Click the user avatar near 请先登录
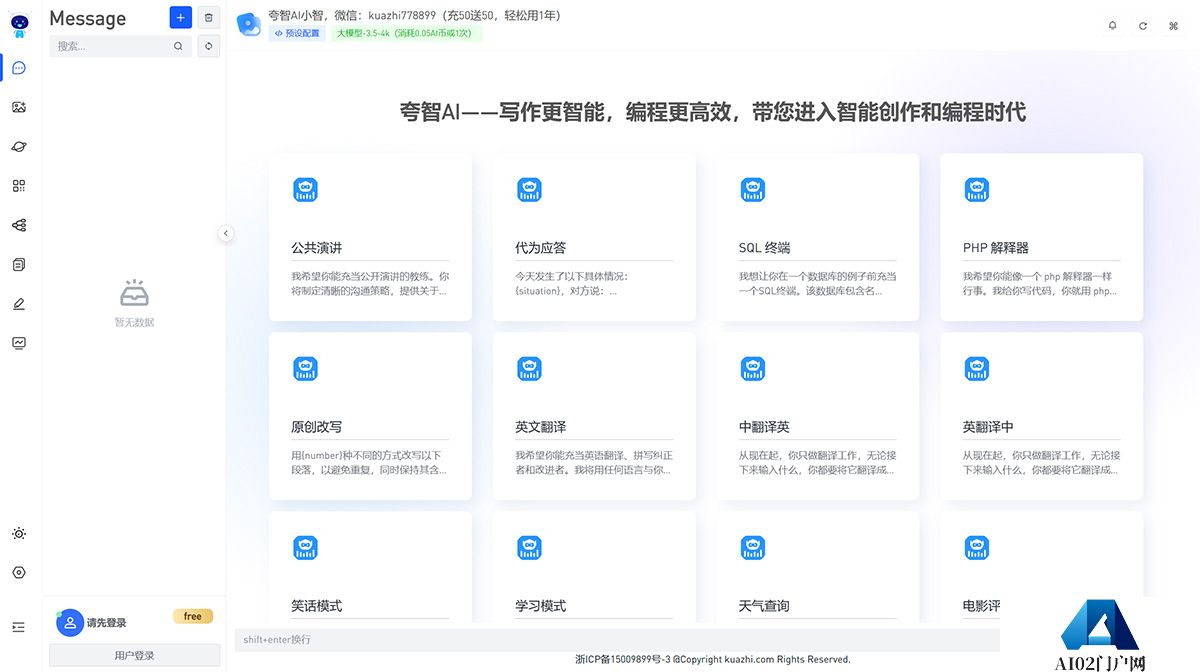The height and width of the screenshot is (672, 1200). [70, 623]
